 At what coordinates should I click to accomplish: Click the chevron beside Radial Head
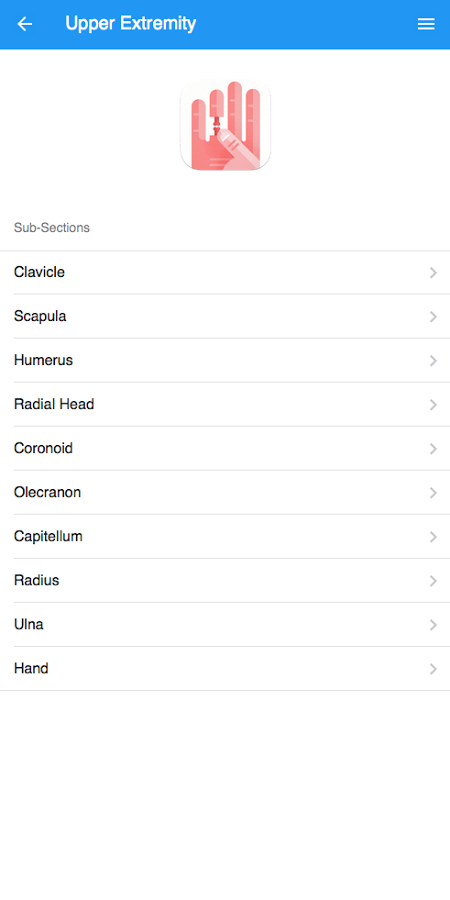433,405
